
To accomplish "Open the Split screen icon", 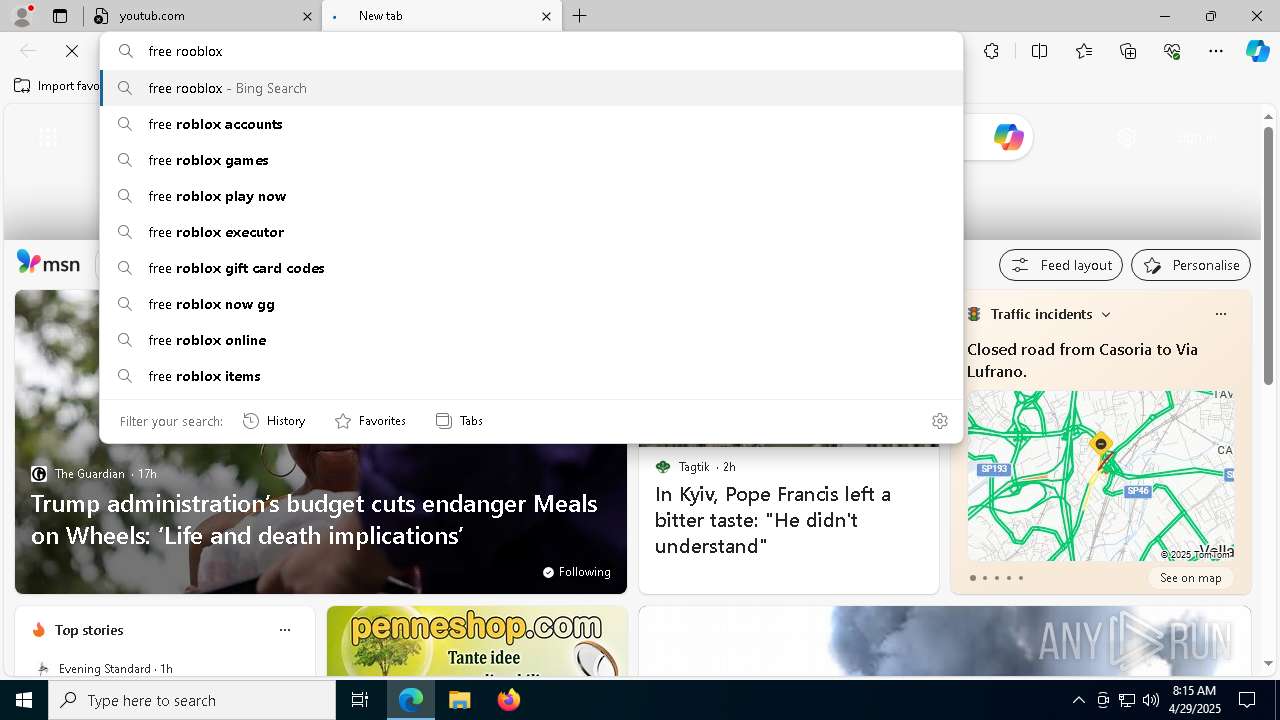I will 1039,51.
